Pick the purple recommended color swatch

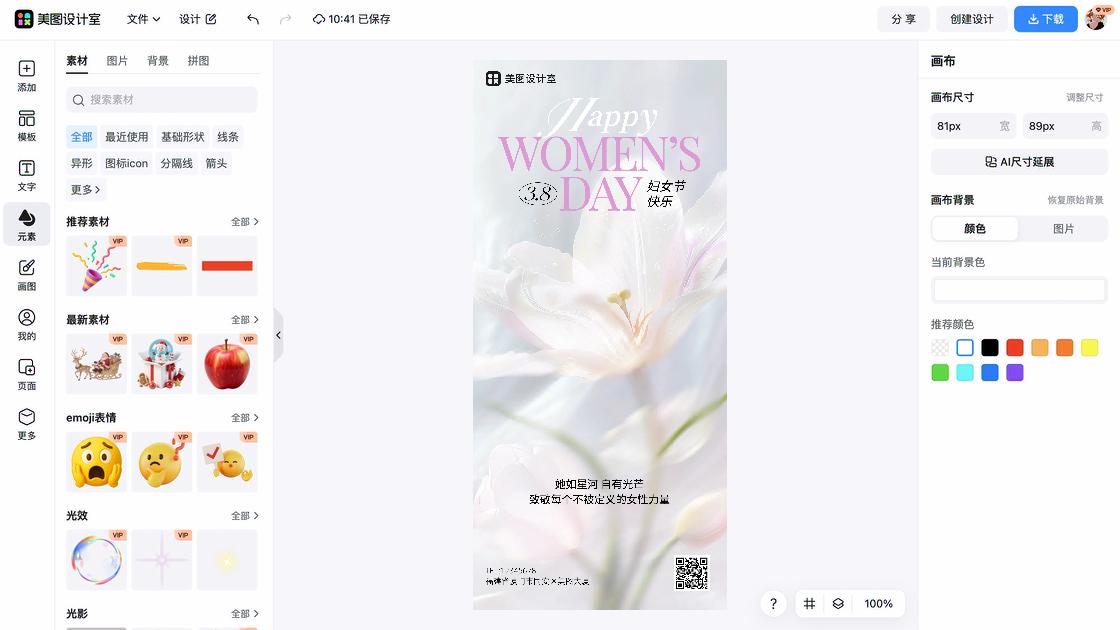pos(1014,373)
